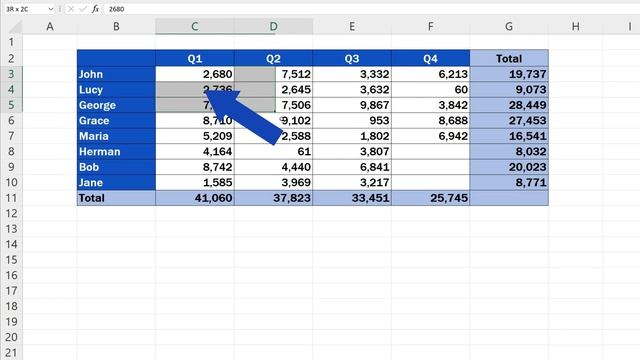This screenshot has height=360, width=640.
Task: Click Lucy's Q4 cell showing 60
Action: pos(431,89)
